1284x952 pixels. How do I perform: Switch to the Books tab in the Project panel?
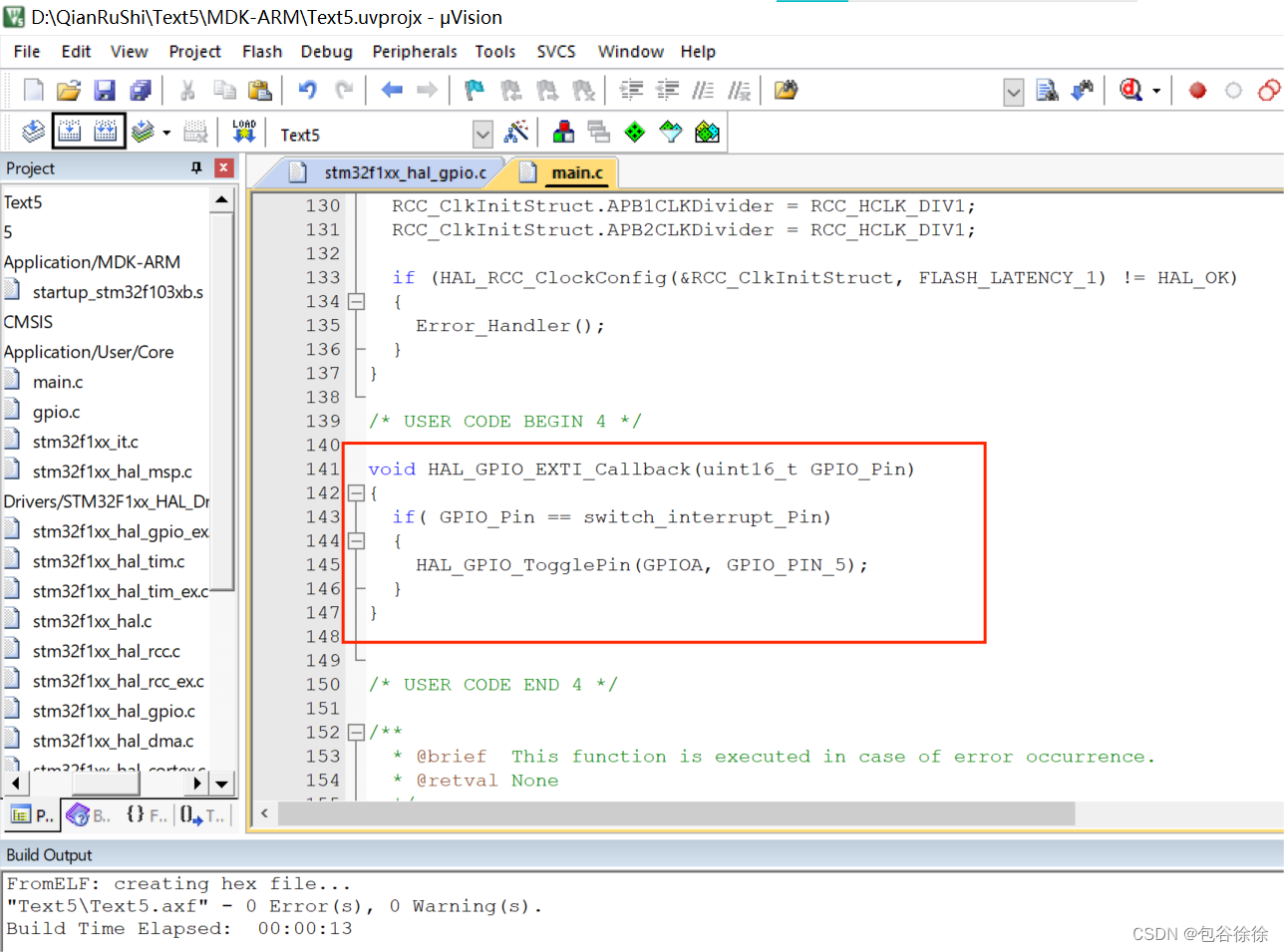[x=90, y=815]
